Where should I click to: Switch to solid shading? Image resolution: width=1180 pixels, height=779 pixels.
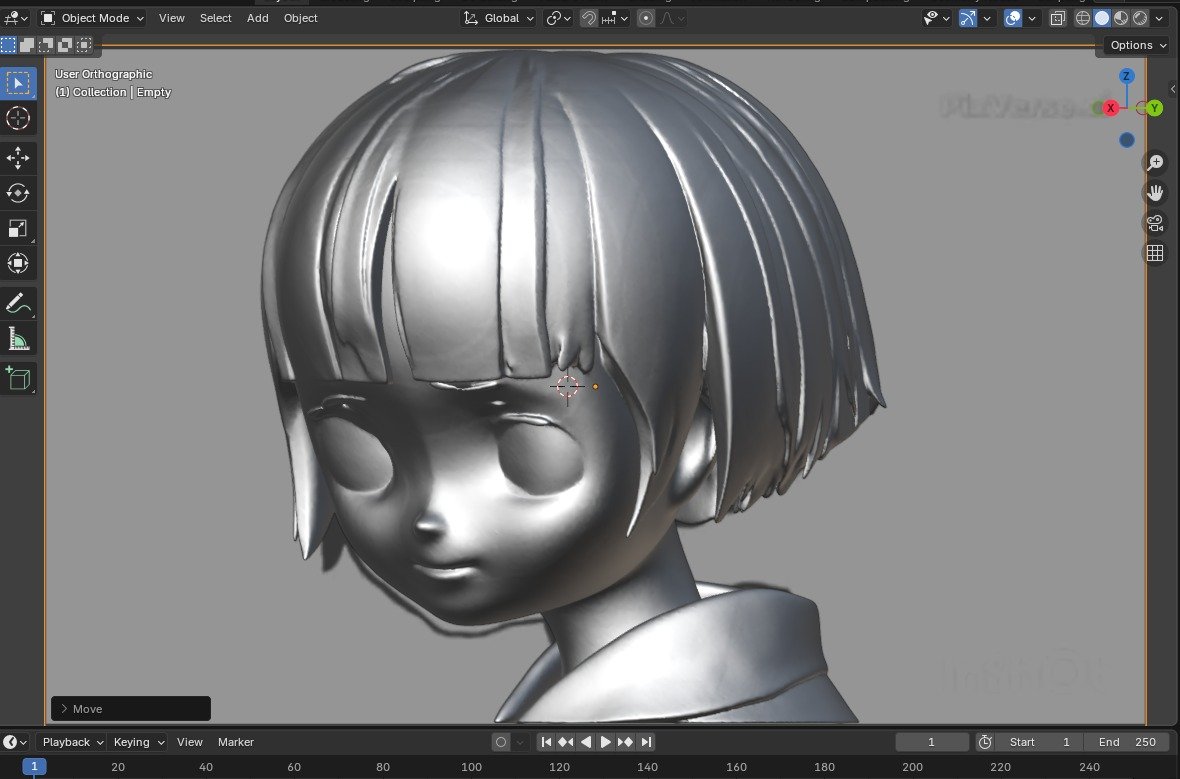pyautogui.click(x=1102, y=18)
